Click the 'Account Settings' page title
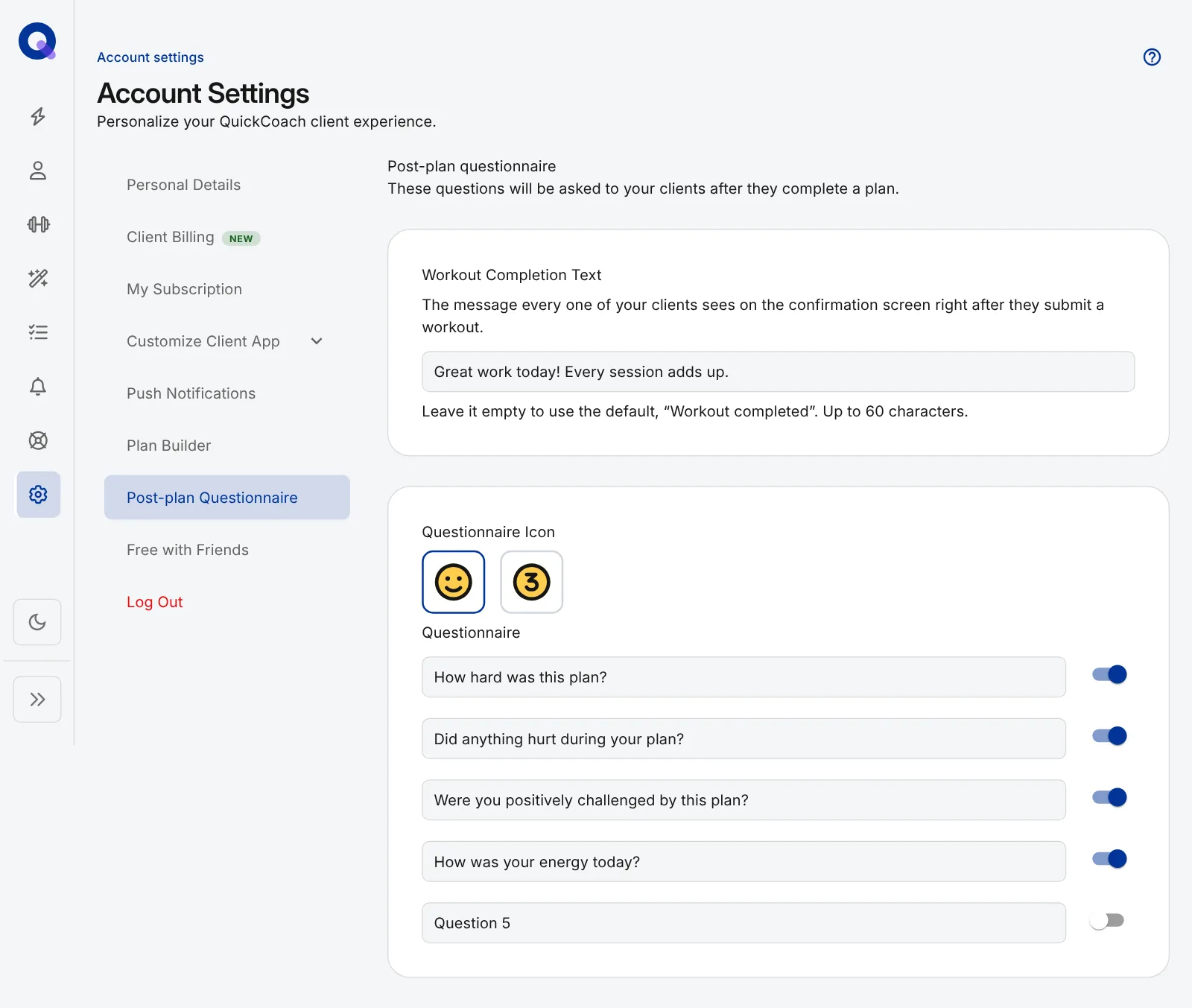 tap(203, 93)
